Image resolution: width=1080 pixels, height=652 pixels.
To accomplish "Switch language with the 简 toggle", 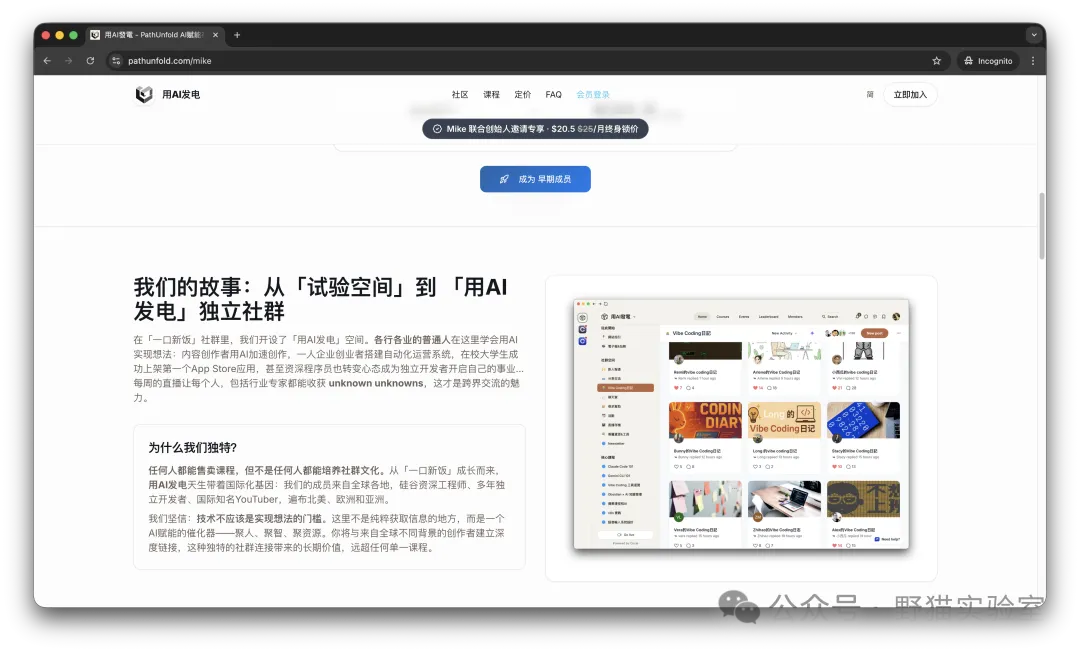I will [x=870, y=94].
